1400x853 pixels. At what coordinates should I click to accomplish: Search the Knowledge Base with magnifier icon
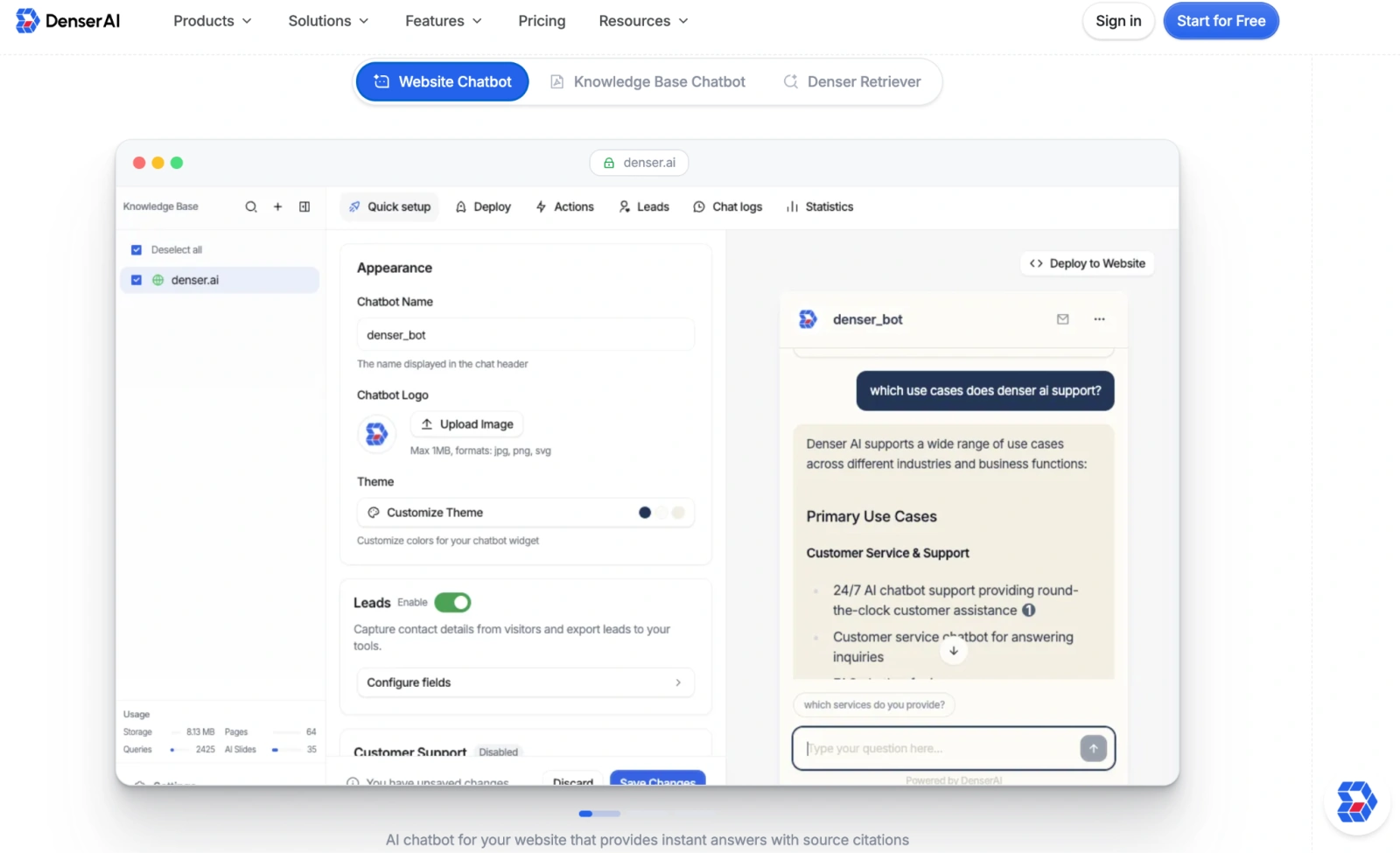pyautogui.click(x=251, y=207)
